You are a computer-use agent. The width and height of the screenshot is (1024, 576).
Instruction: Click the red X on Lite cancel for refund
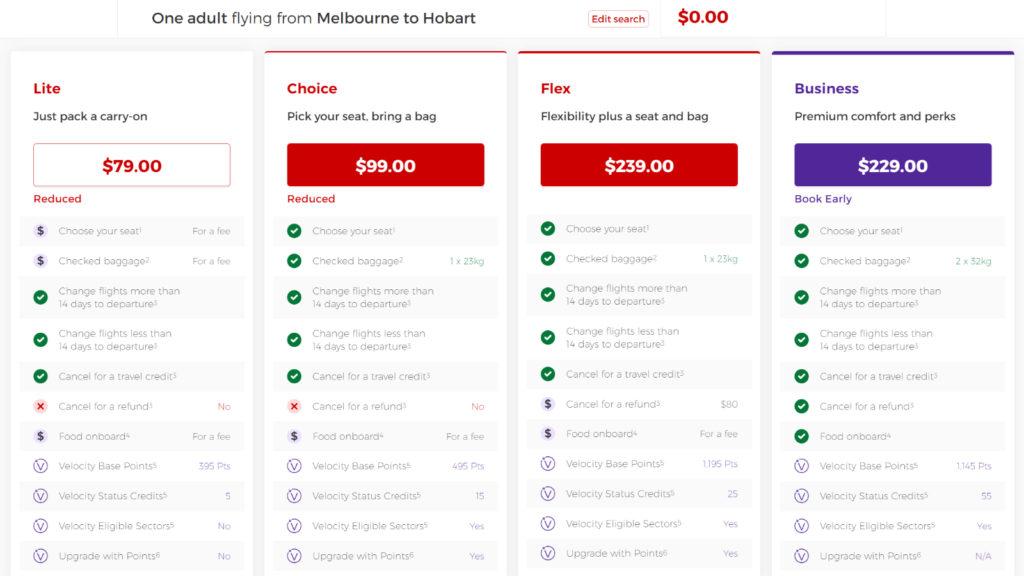click(40, 406)
